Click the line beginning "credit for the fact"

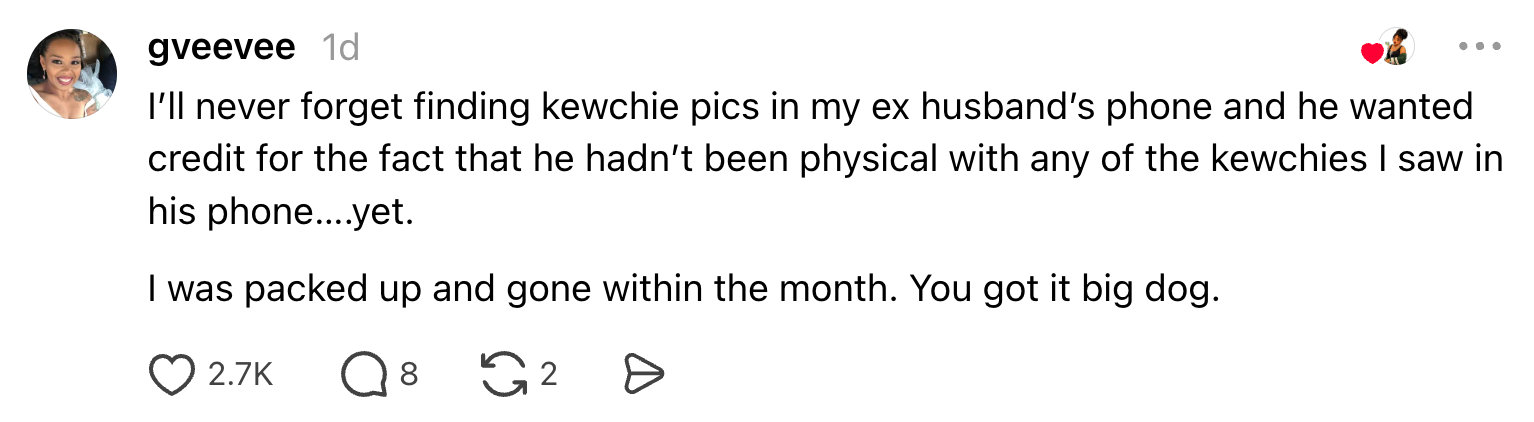pyautogui.click(x=825, y=158)
